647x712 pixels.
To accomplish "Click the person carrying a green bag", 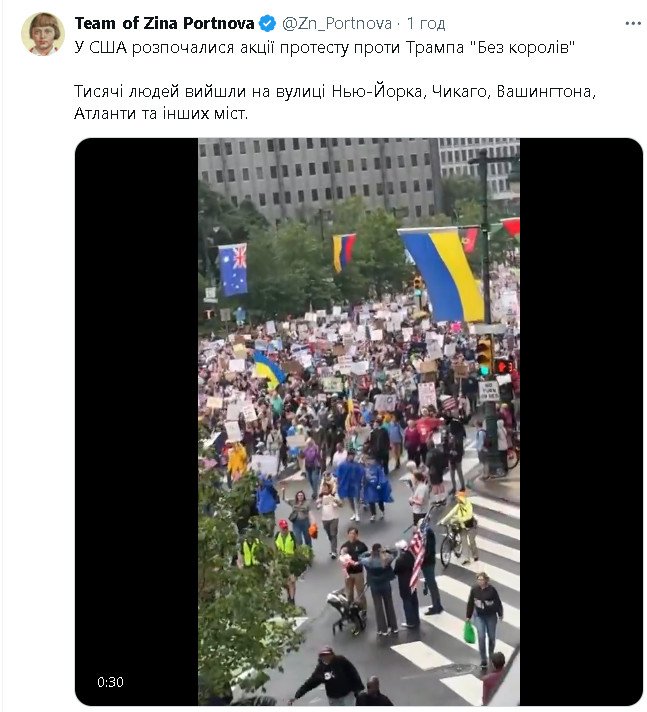I will coord(484,618).
